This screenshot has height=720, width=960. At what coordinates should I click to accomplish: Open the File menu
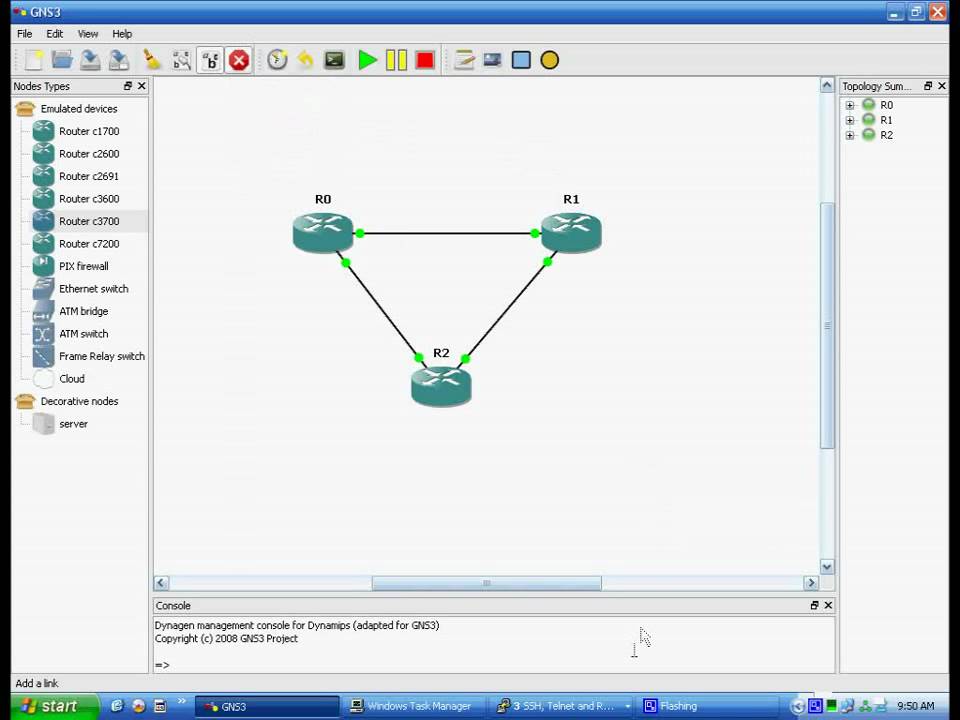point(24,34)
